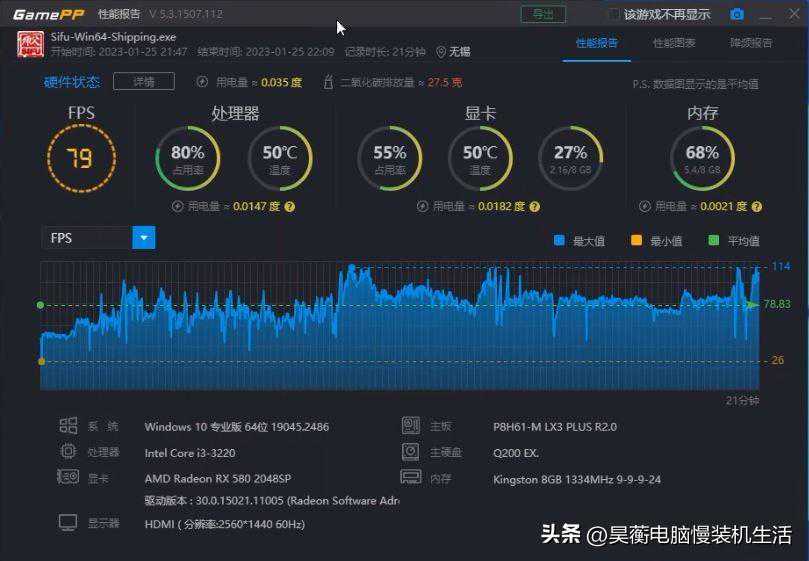The image size is (809, 561).
Task: Click the 详情 details button
Action: (143, 82)
